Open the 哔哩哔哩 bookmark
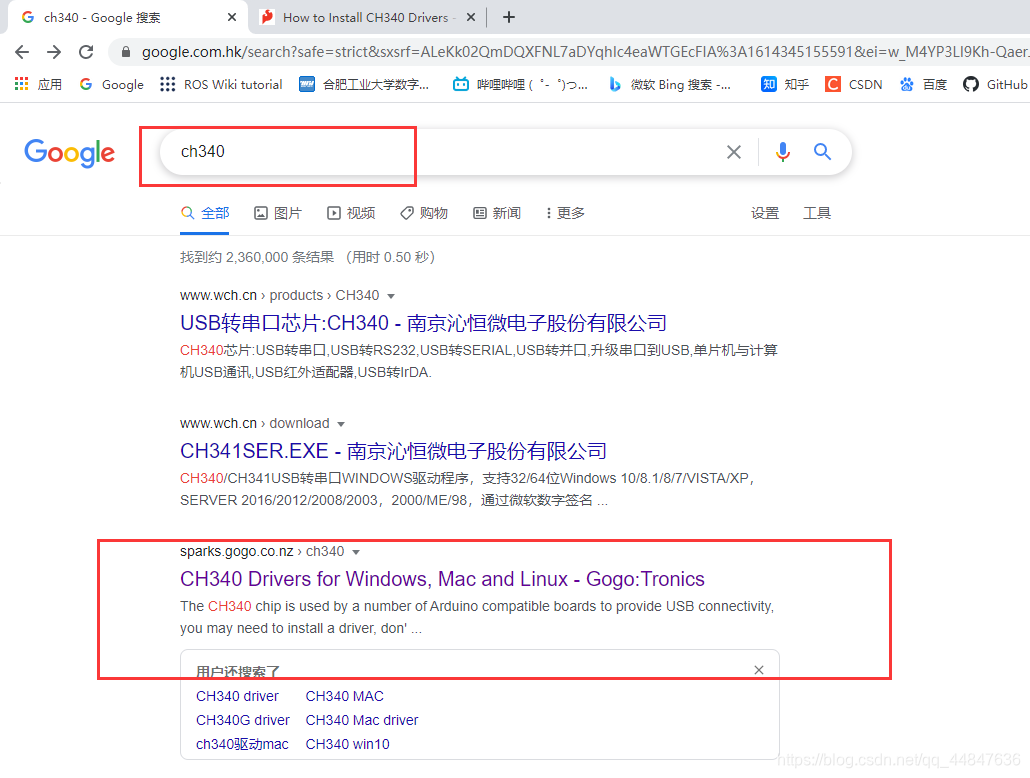The width and height of the screenshot is (1030, 778). click(520, 84)
